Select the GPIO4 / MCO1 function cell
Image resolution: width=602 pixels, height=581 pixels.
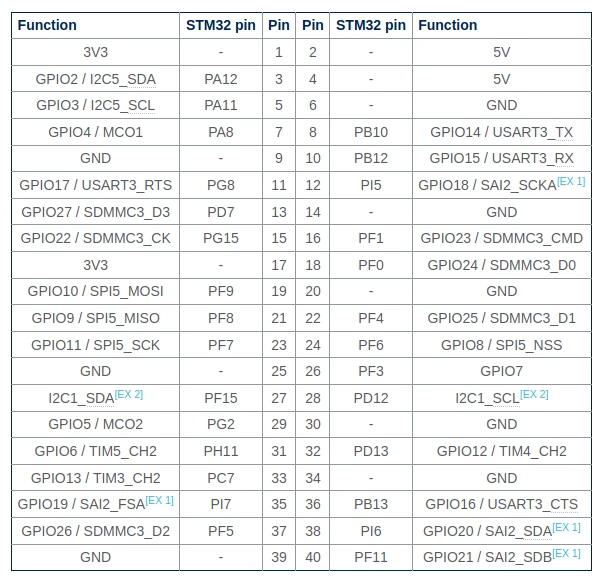tap(95, 132)
